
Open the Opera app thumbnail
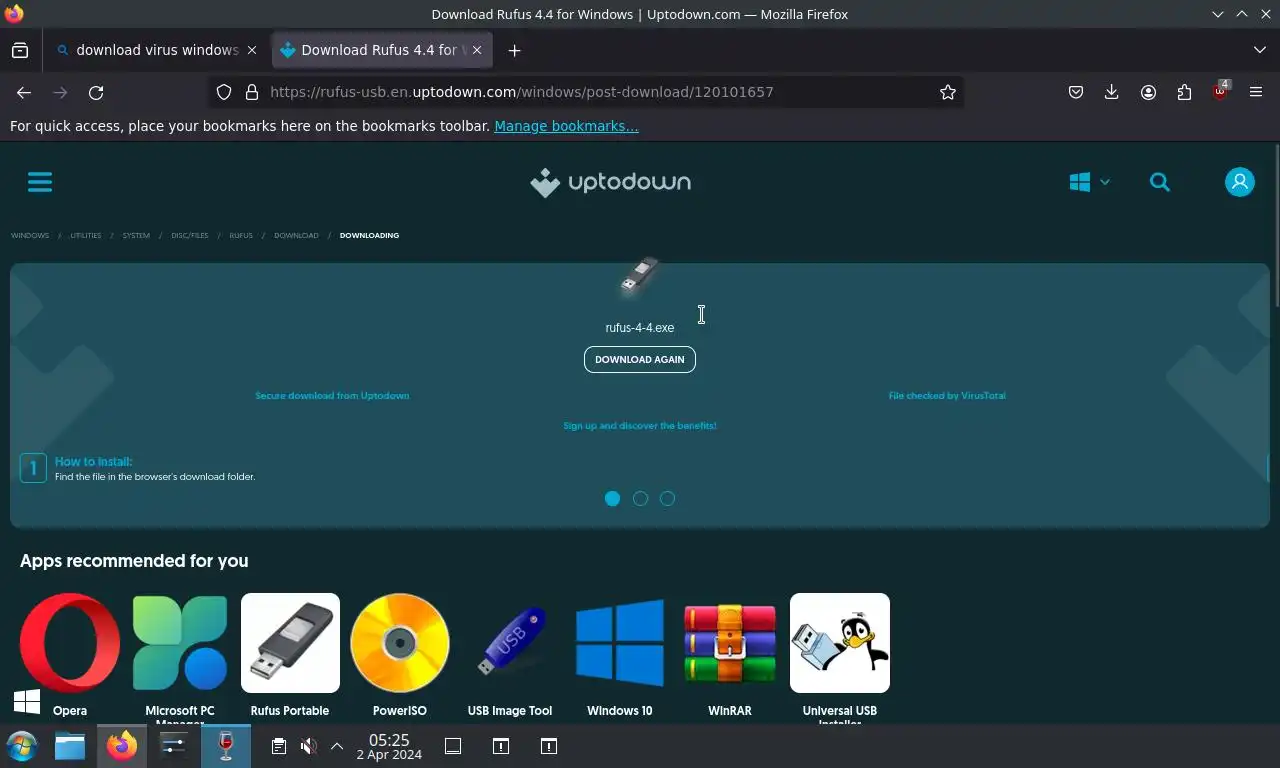click(x=70, y=643)
